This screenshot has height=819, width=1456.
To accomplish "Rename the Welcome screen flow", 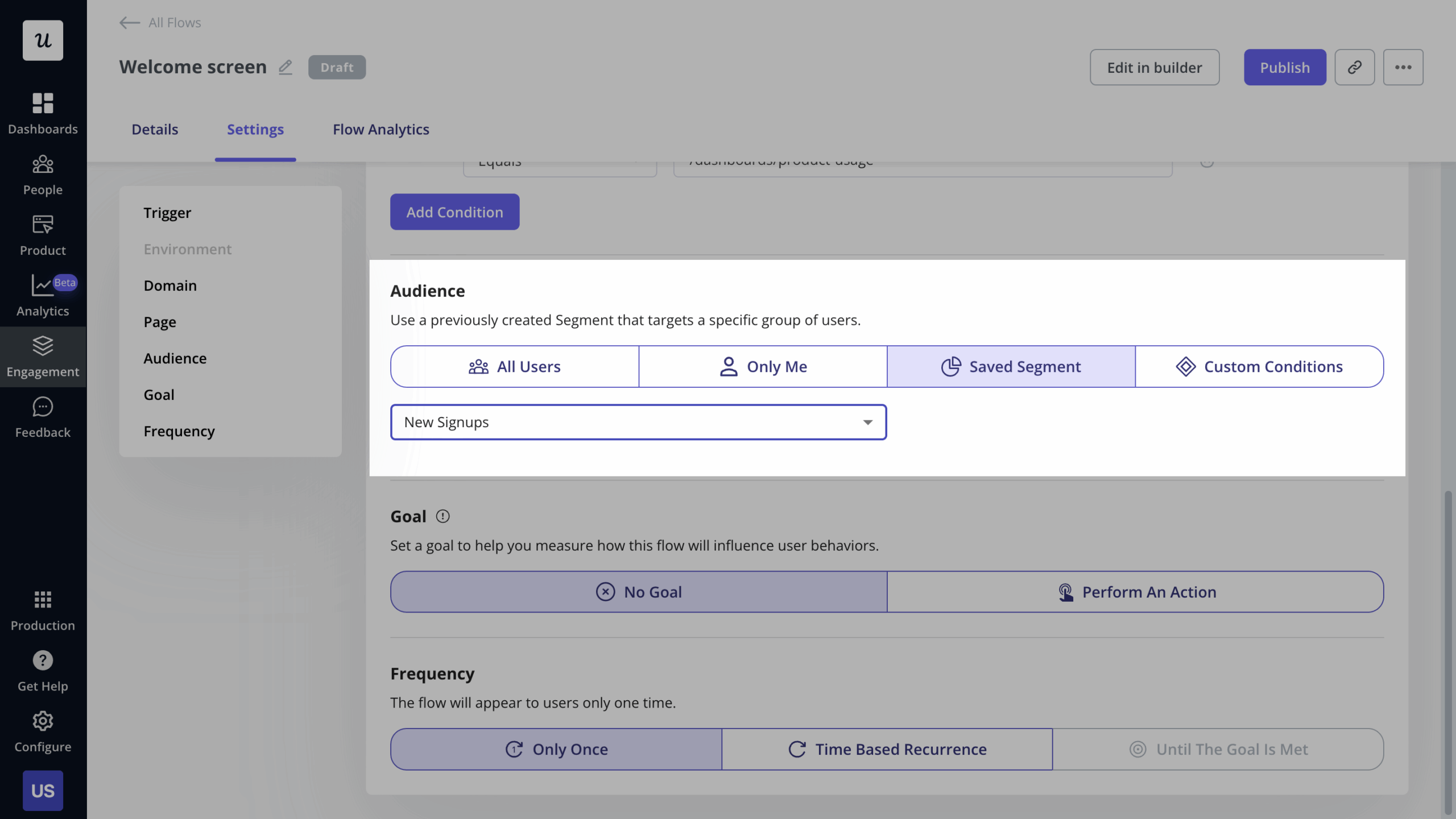I will click(286, 67).
